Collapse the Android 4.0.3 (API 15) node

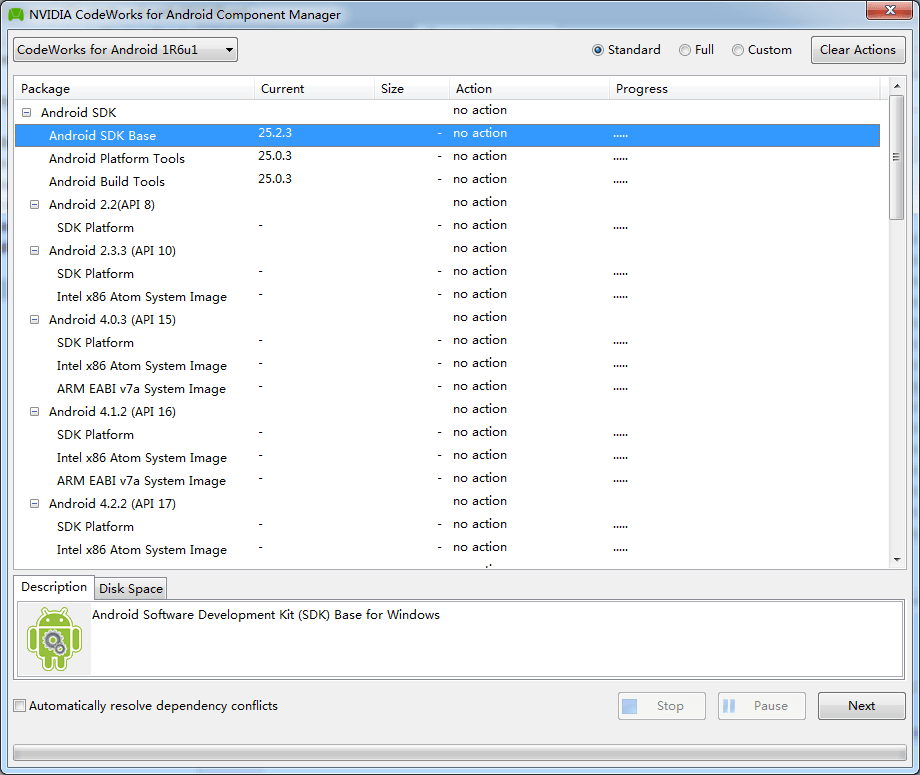(35, 320)
